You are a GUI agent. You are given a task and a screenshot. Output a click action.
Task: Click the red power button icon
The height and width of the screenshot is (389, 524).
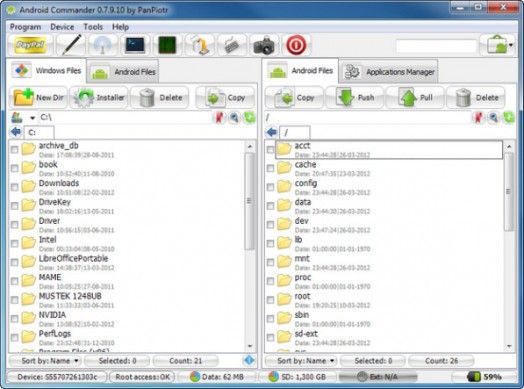coord(296,45)
